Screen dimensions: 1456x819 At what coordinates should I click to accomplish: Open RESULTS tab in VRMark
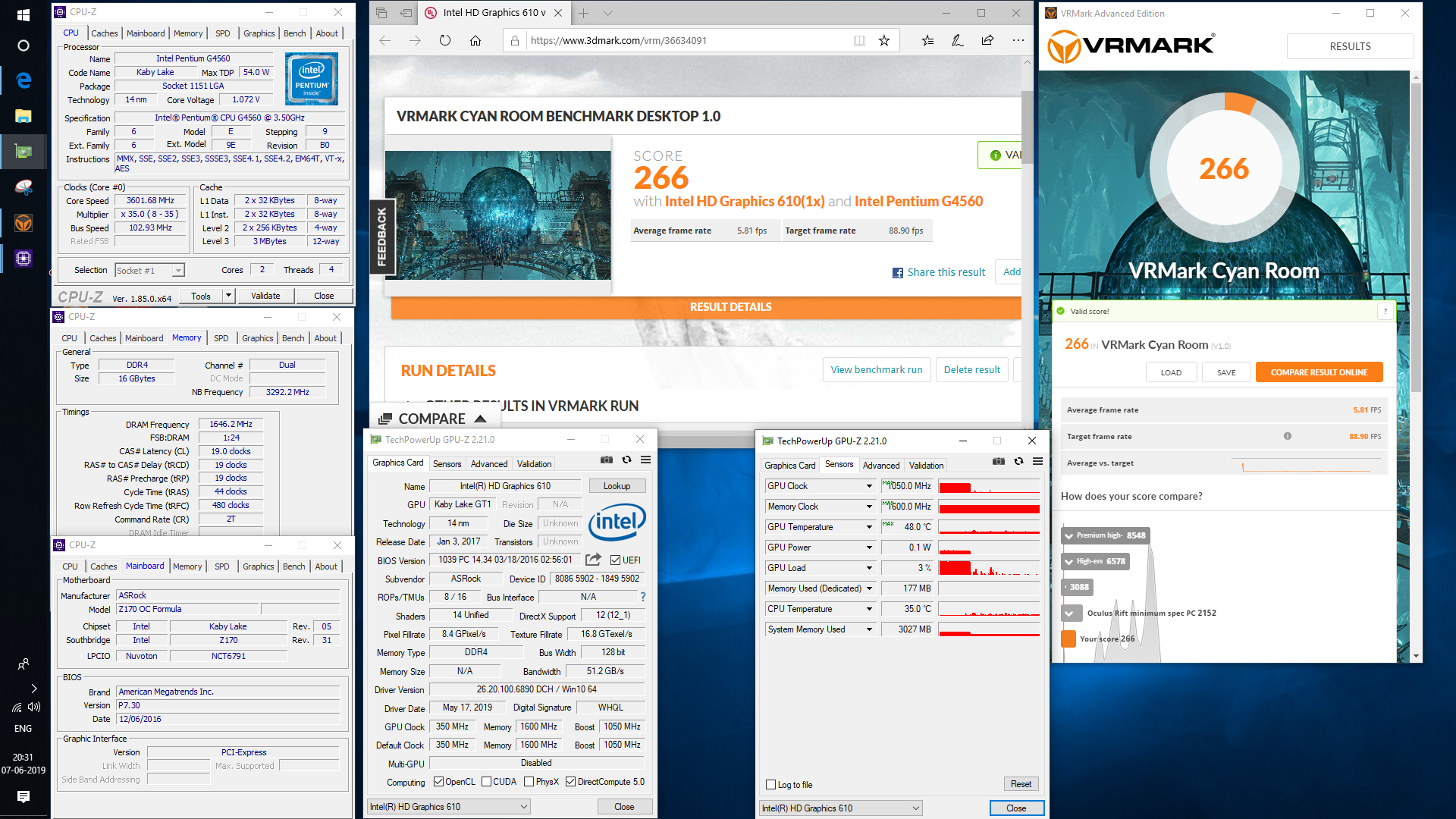(x=1350, y=46)
